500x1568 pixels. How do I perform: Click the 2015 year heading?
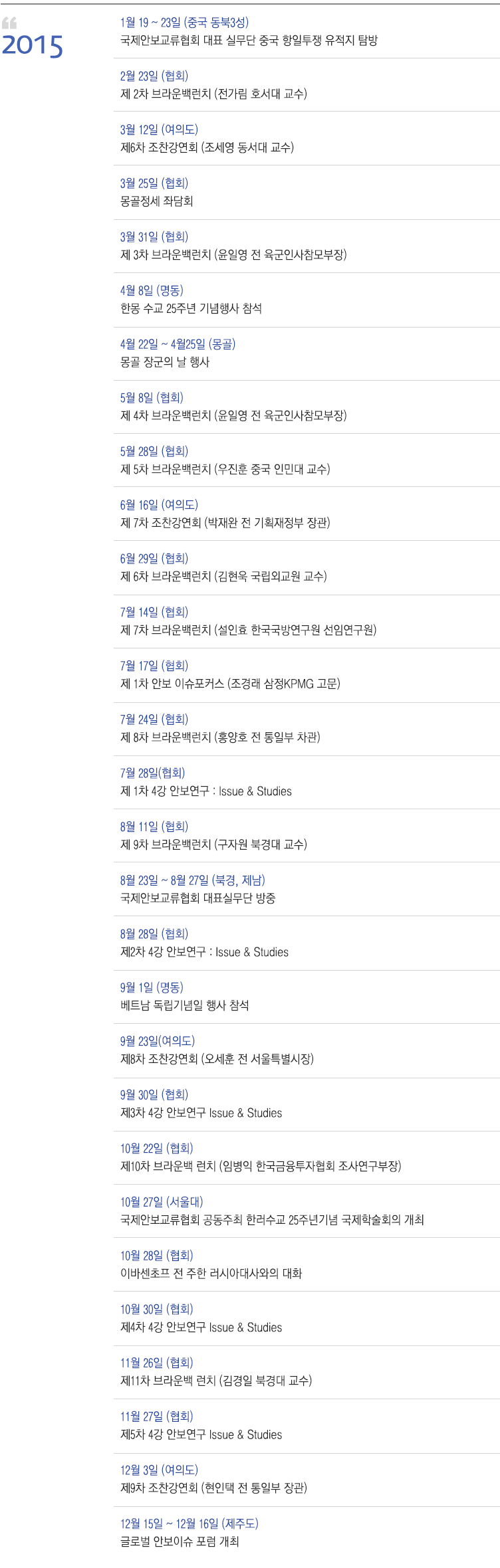point(33,46)
